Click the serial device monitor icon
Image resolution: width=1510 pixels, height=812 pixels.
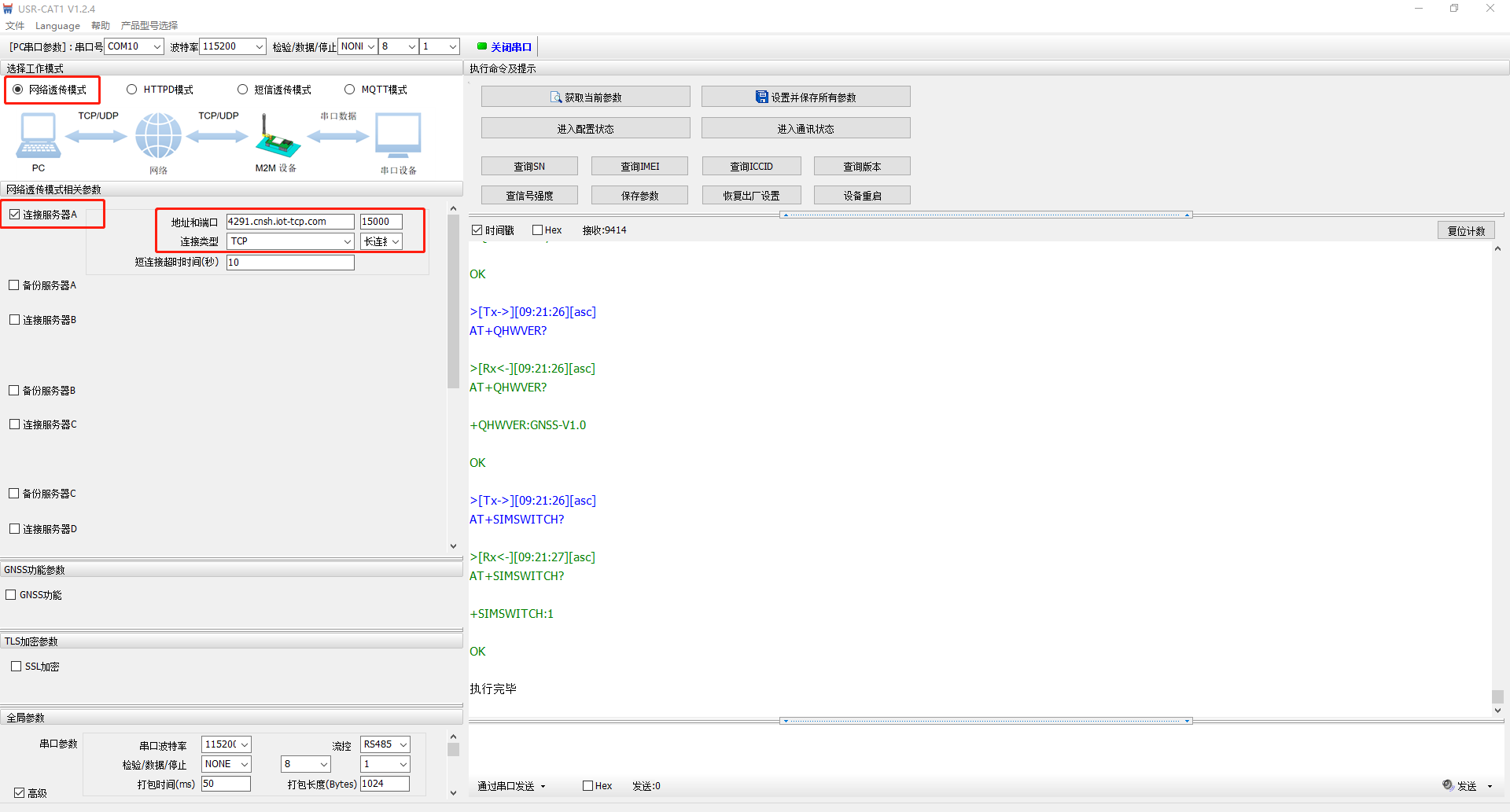tap(398, 135)
